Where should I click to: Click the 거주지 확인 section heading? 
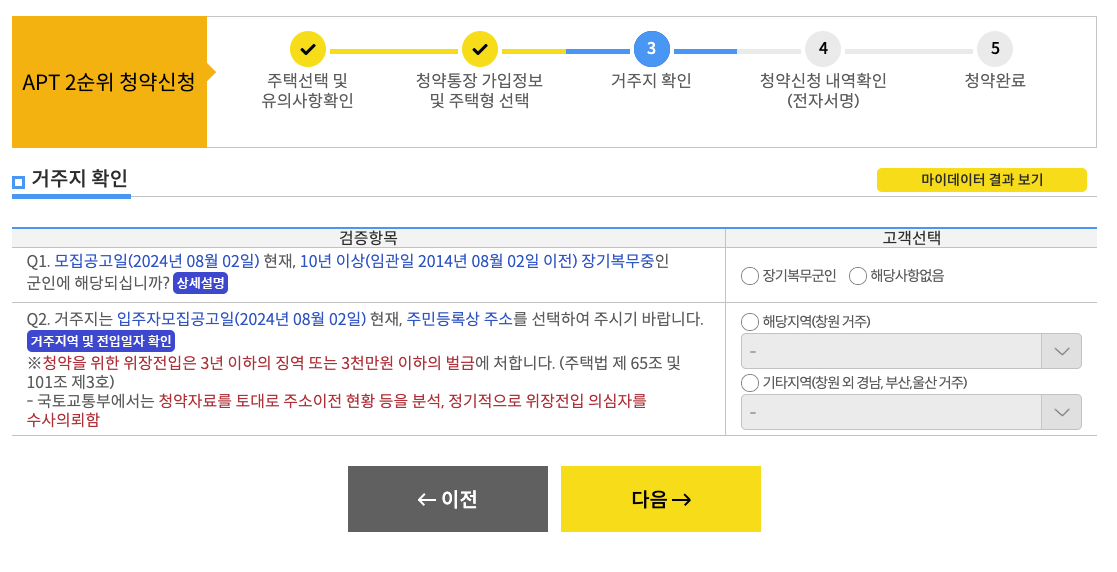point(80,178)
